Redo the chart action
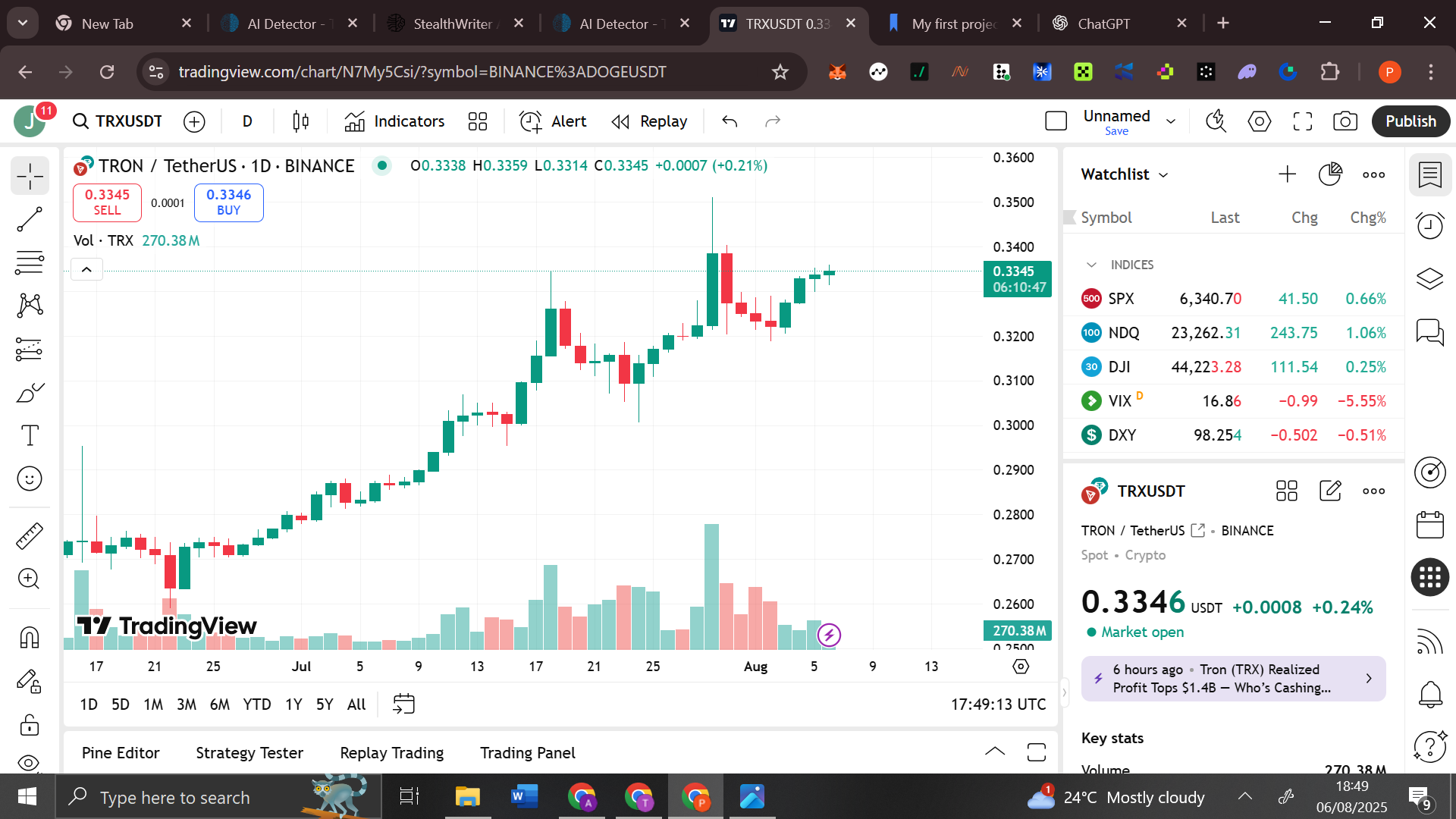1456x819 pixels. pos(773,121)
